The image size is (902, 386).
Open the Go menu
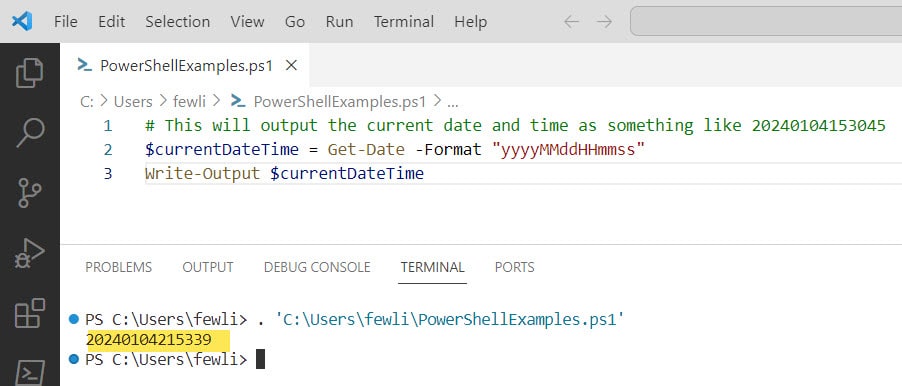click(x=295, y=22)
